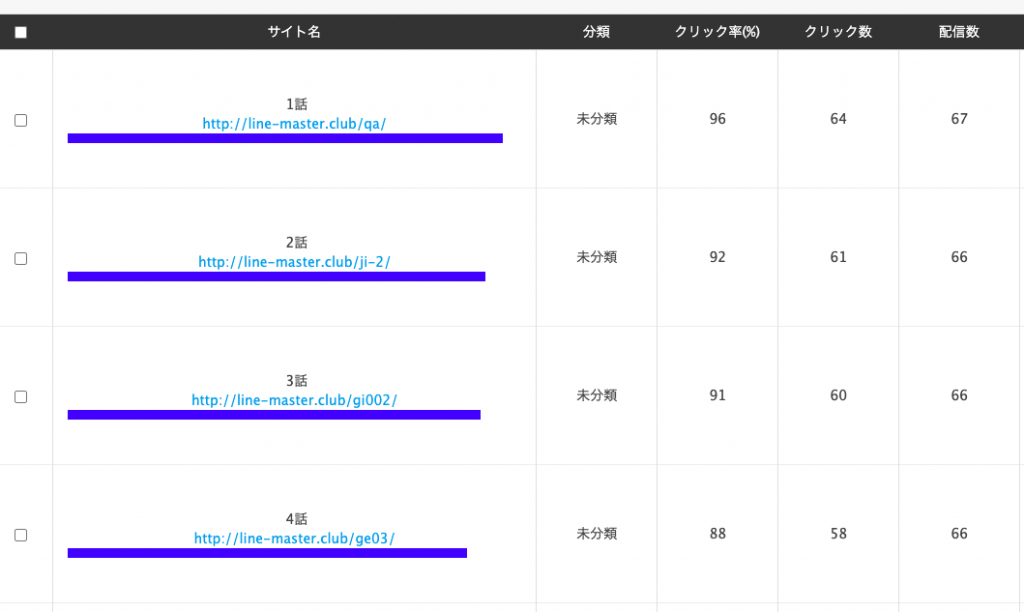The width and height of the screenshot is (1024, 612).
Task: Click the blue rate bar under 1話
Action: (285, 138)
